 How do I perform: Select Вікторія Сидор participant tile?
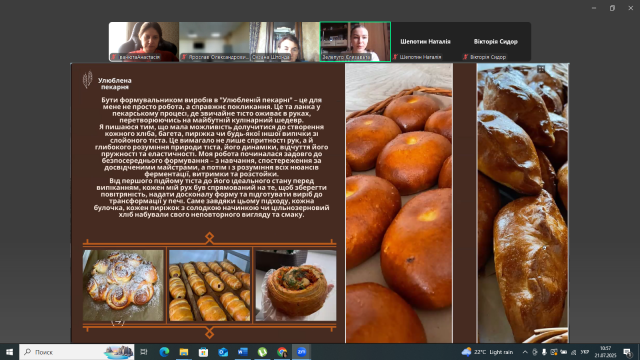[x=496, y=42]
